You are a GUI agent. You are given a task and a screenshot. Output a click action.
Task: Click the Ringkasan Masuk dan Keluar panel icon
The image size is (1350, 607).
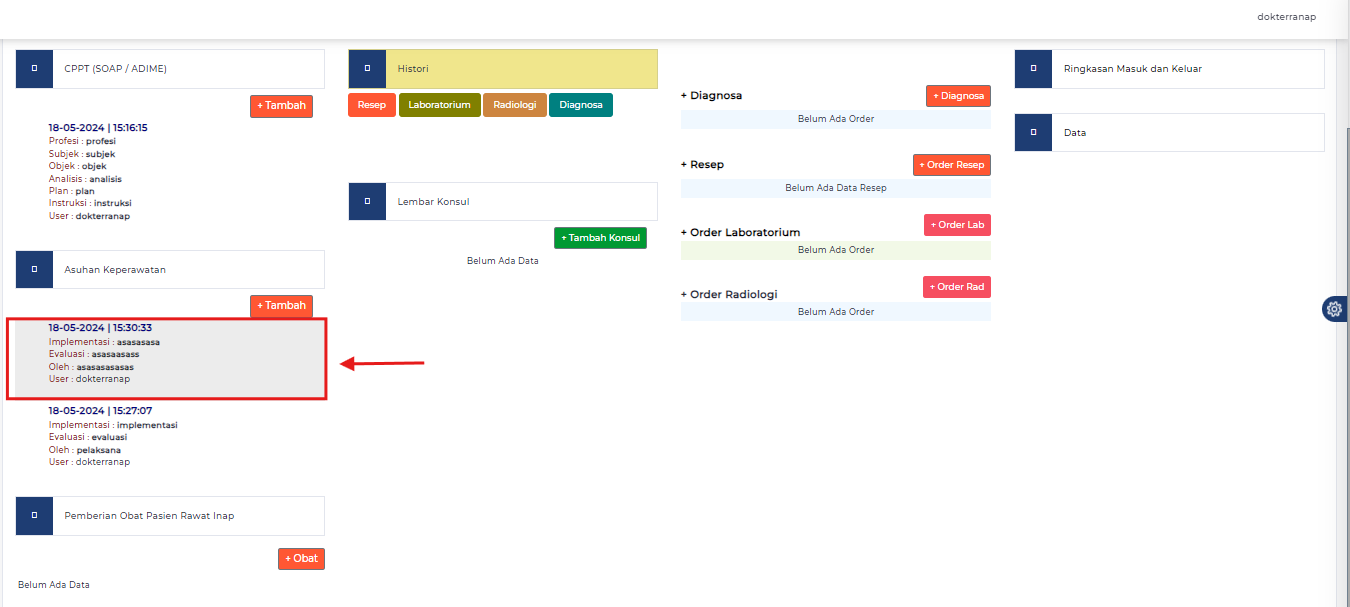point(1032,68)
